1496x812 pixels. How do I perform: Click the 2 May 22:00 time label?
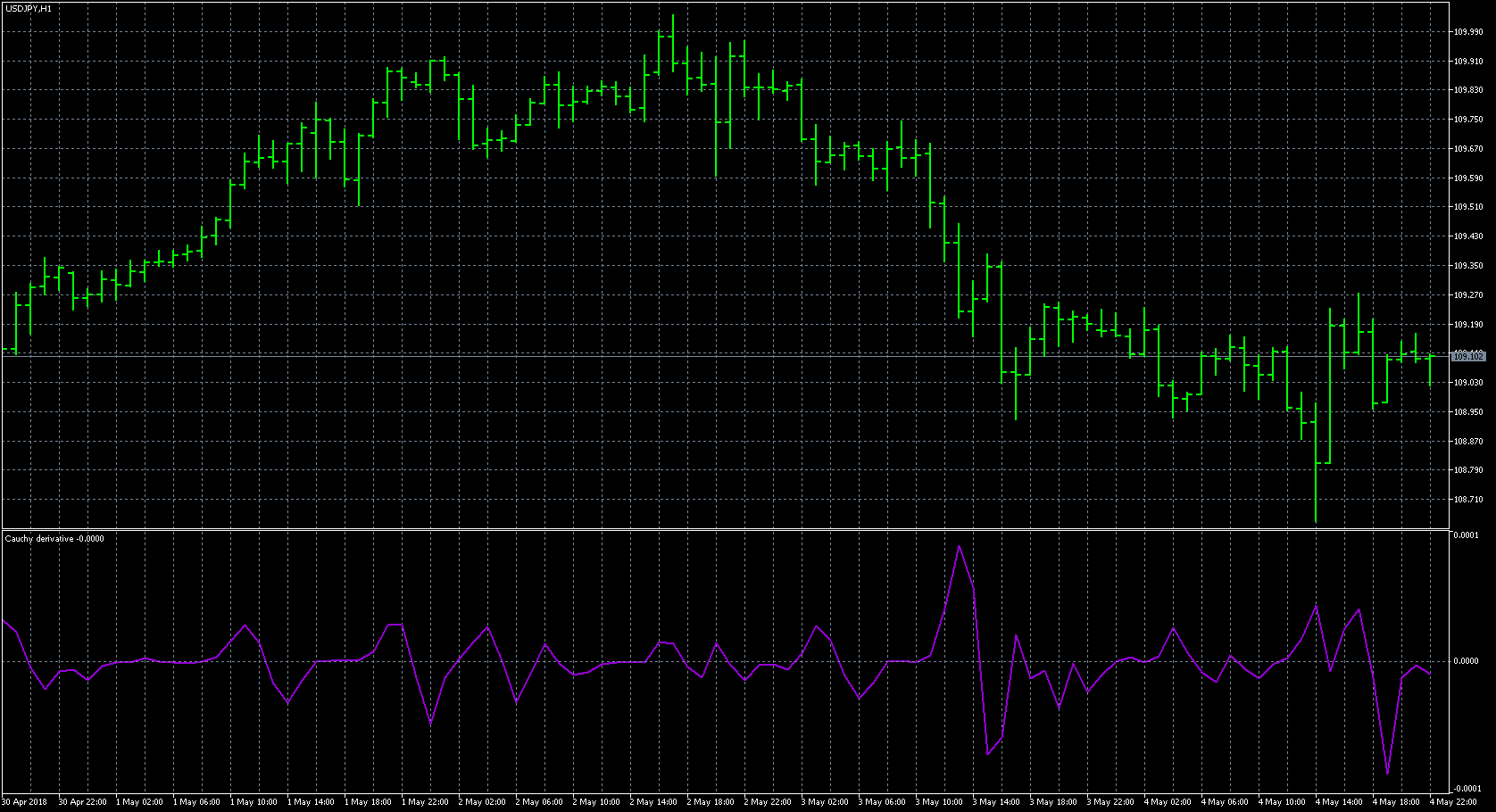[x=768, y=802]
